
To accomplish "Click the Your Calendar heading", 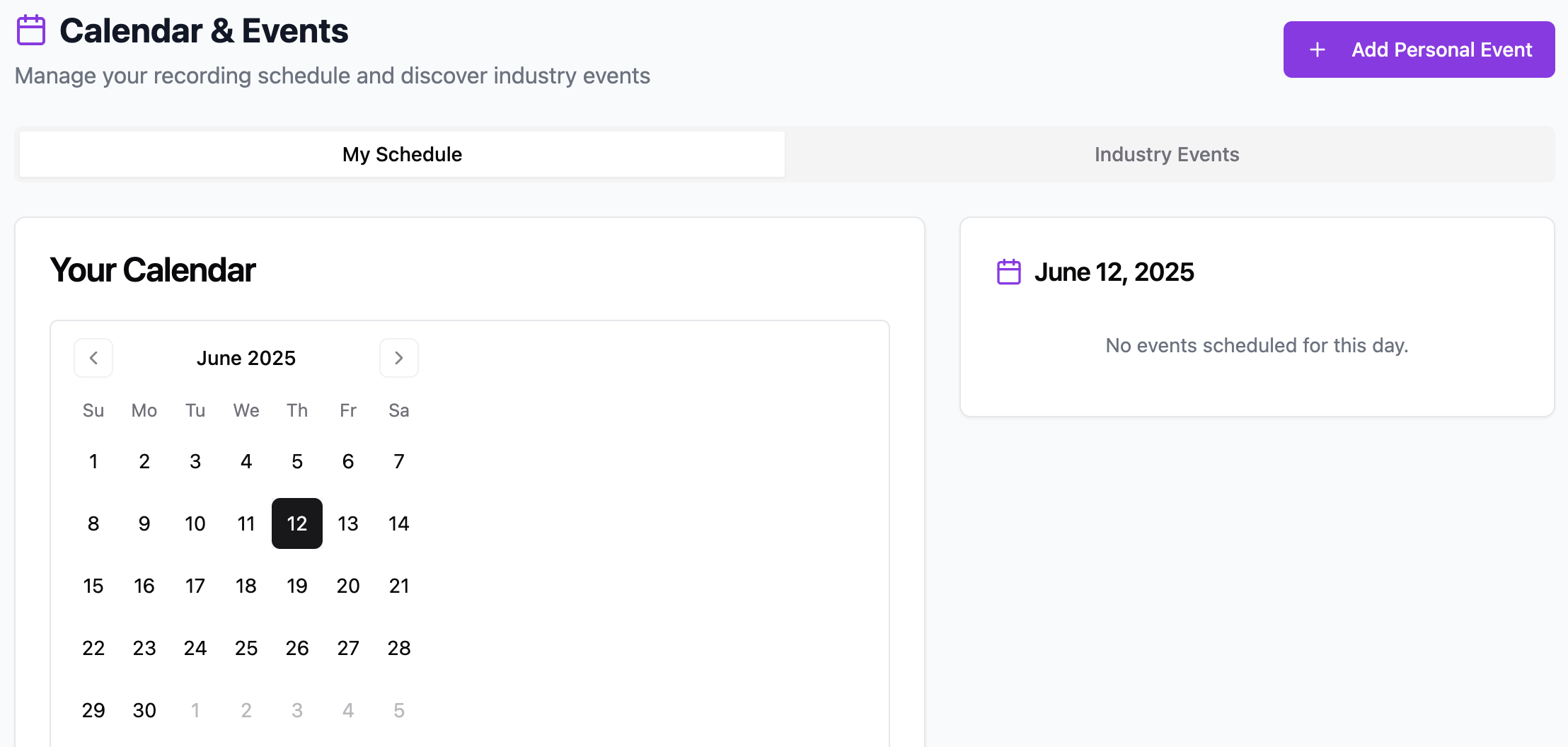I will (153, 270).
